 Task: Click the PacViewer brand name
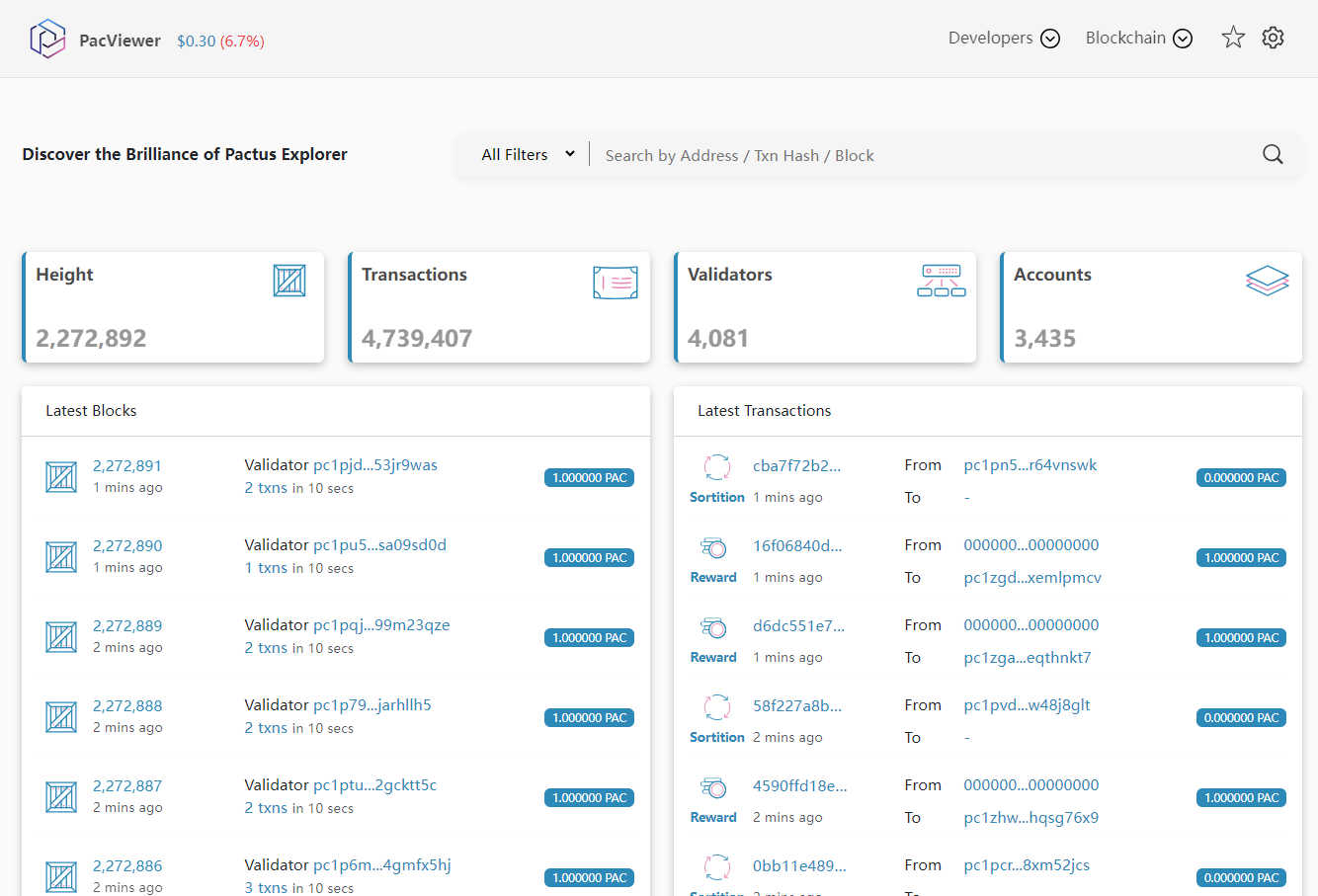(x=120, y=41)
